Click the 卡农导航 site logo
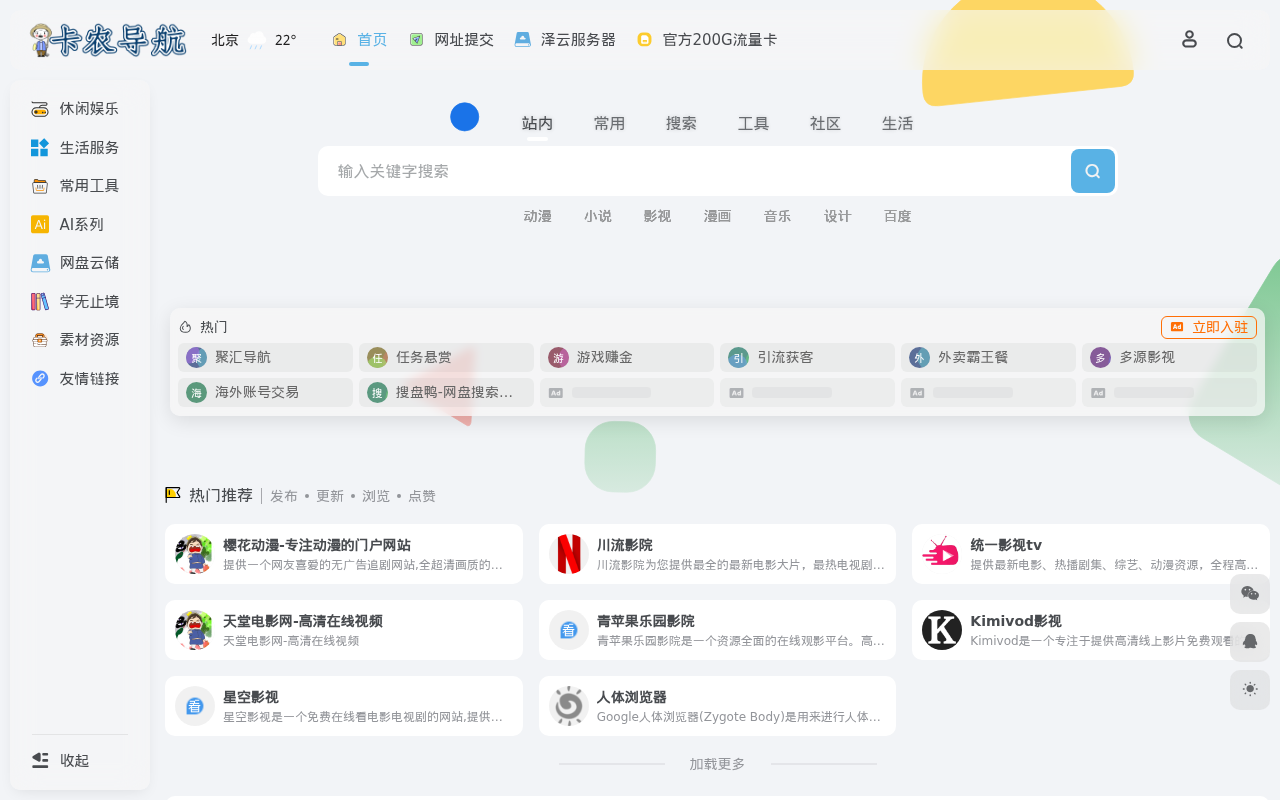 coord(108,40)
